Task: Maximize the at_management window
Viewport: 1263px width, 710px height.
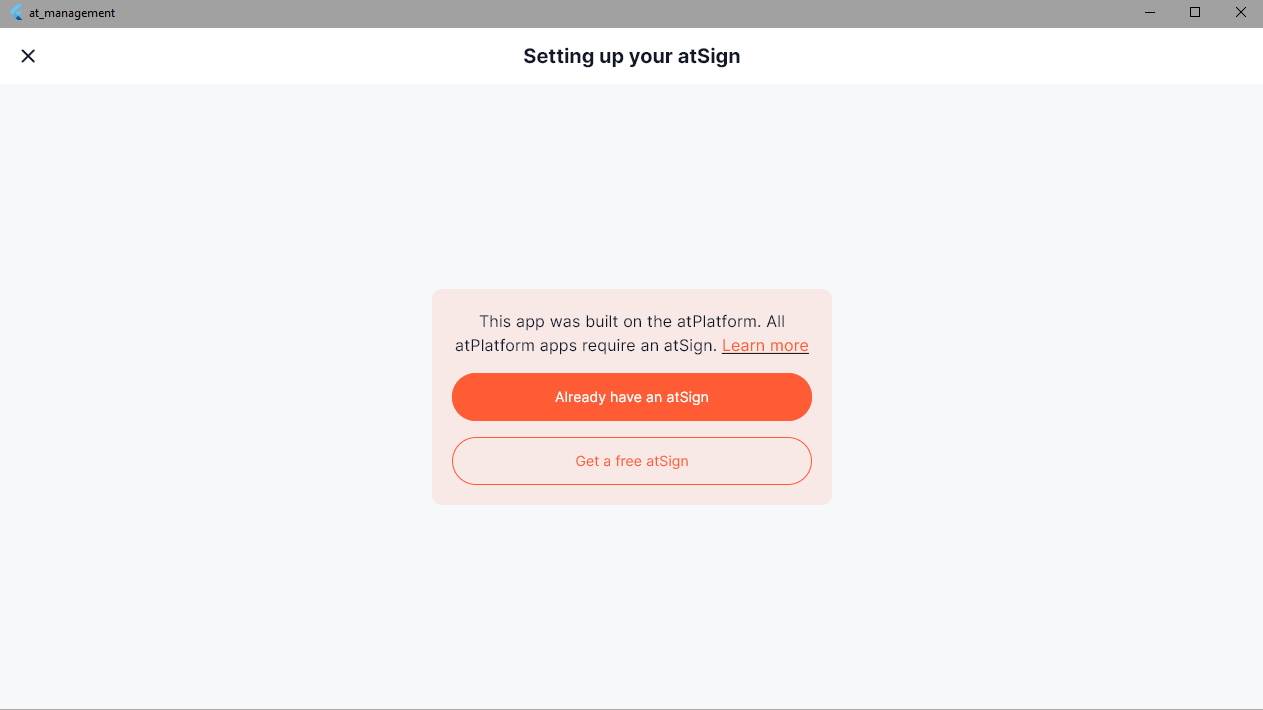Action: tap(1195, 13)
